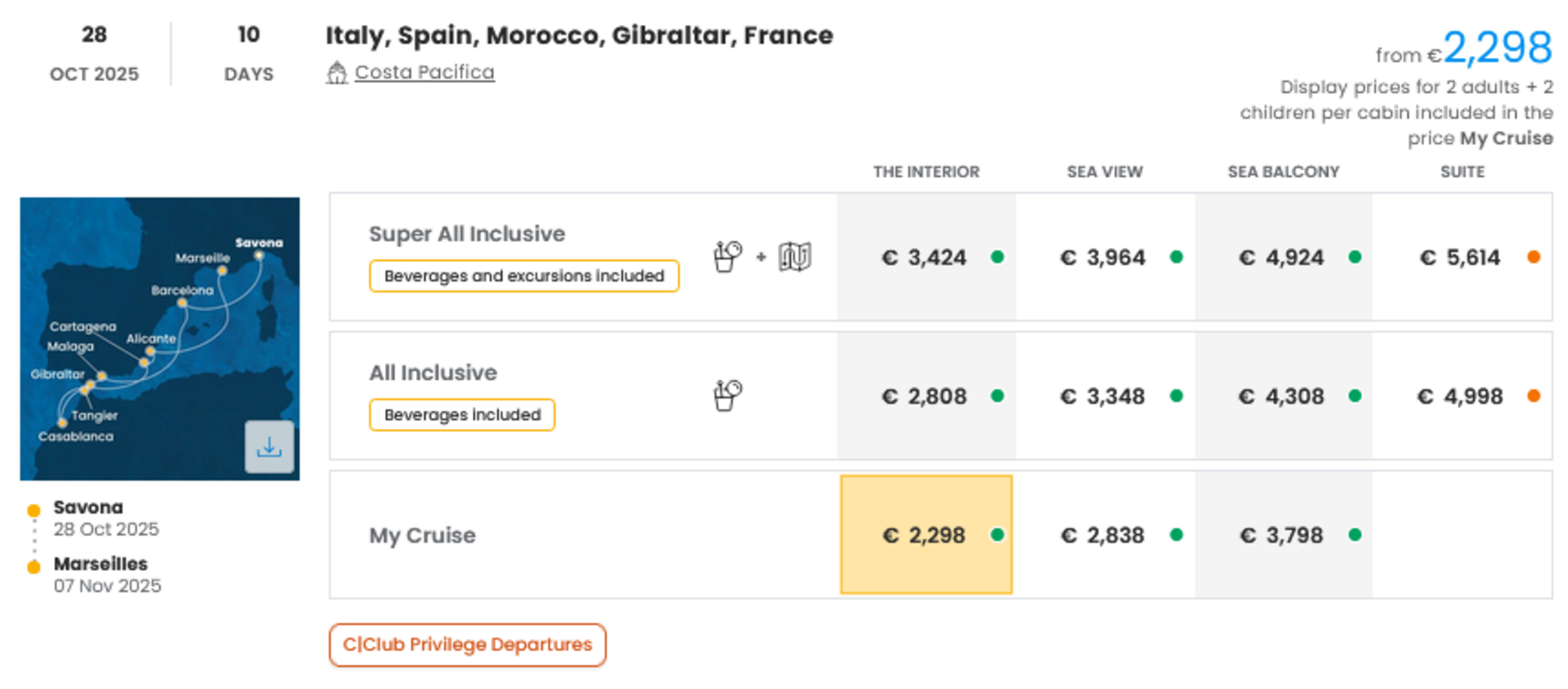
Task: Click orange availability dot for €5,614 Suite
Action: [1534, 257]
